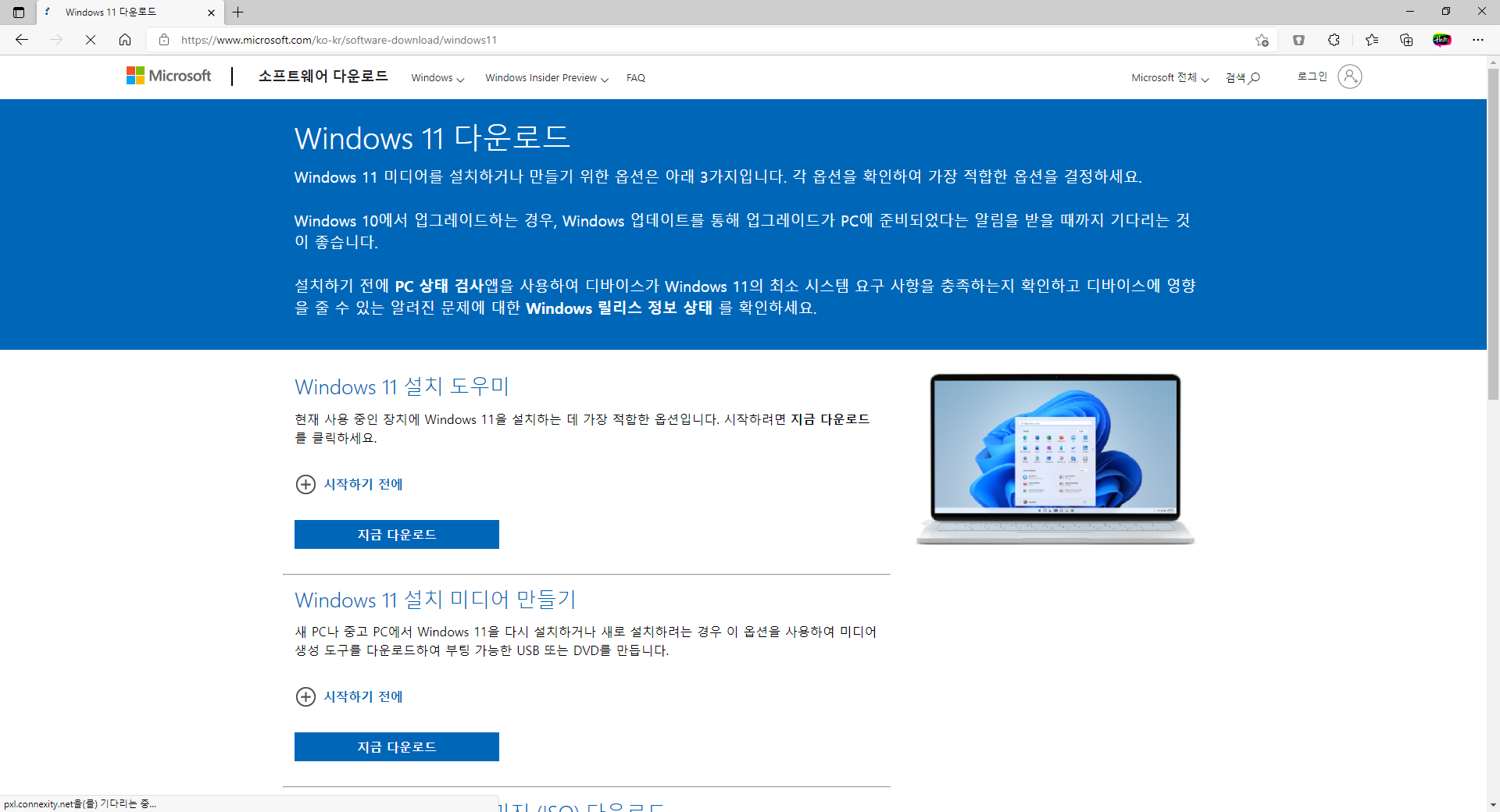This screenshot has height=812, width=1500.
Task: Click the Windows 11 다운로드 page title
Action: click(432, 138)
